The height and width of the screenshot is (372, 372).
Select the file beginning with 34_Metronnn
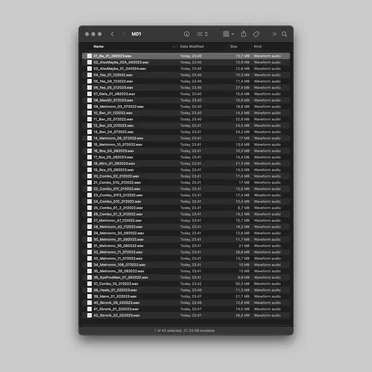click(x=186, y=265)
